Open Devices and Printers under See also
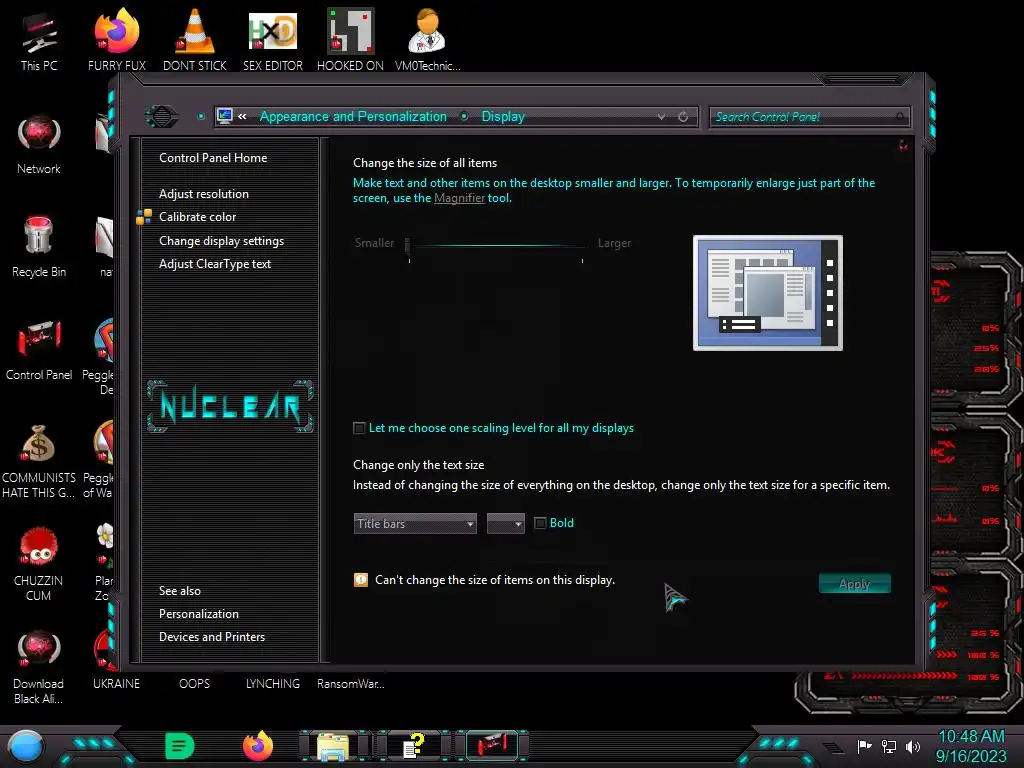The image size is (1024, 768). click(x=212, y=636)
